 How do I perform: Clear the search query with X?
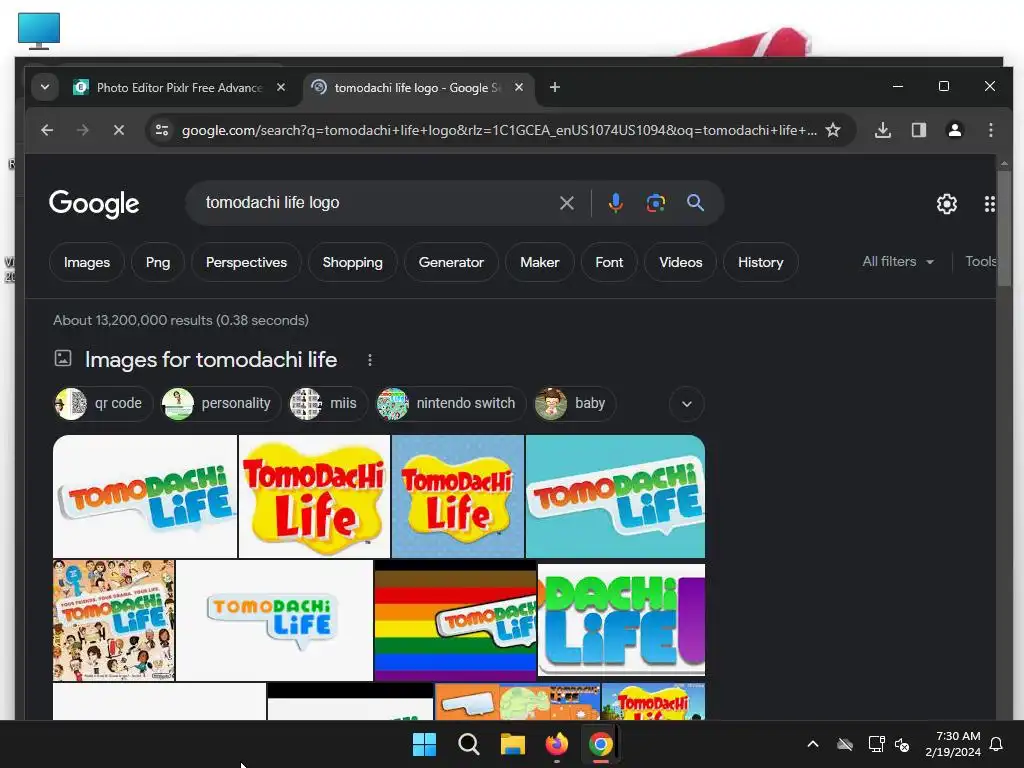click(x=567, y=203)
